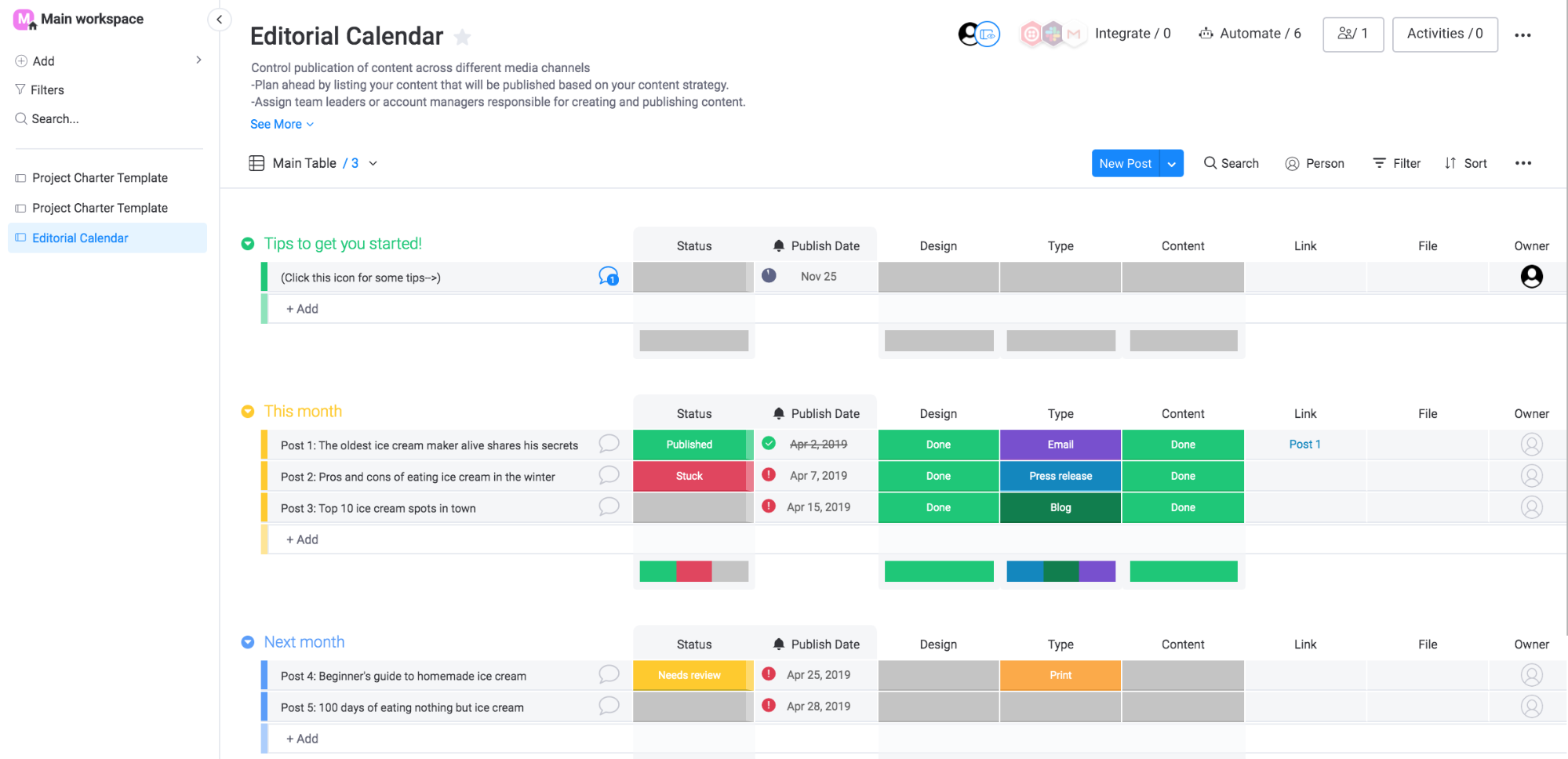Screen dimensions: 1568x759
Task: Open the New Post dropdown arrow
Action: (1171, 163)
